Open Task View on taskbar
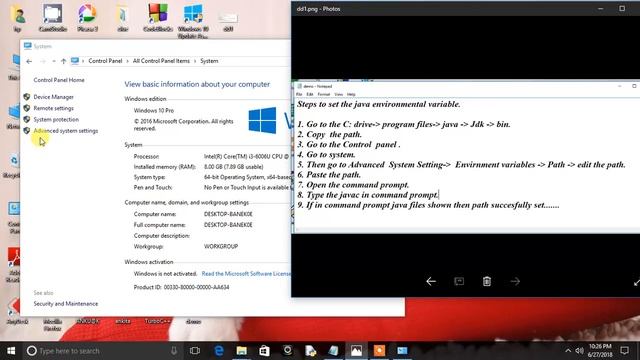 pyautogui.click(x=195, y=351)
